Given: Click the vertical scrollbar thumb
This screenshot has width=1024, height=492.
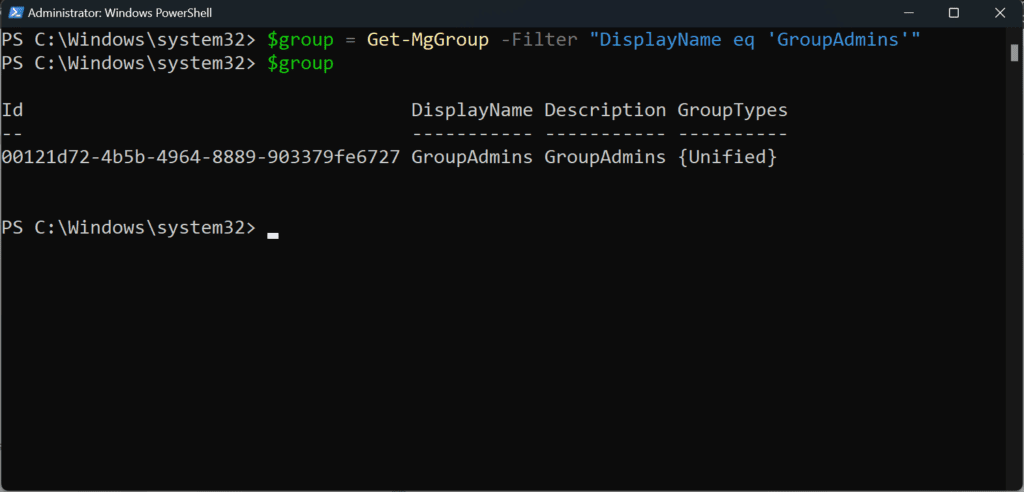Looking at the screenshot, I should click(1014, 52).
